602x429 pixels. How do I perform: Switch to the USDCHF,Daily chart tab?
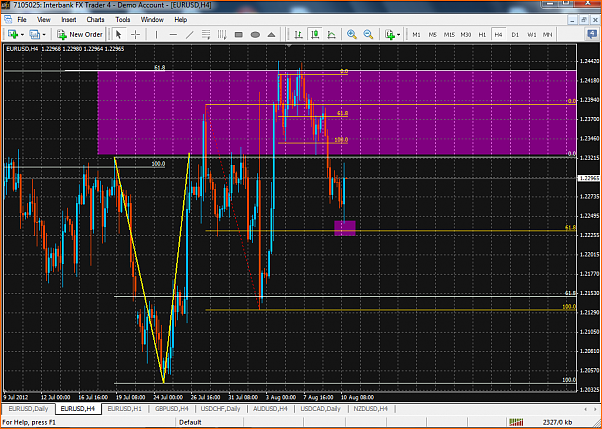[221, 409]
